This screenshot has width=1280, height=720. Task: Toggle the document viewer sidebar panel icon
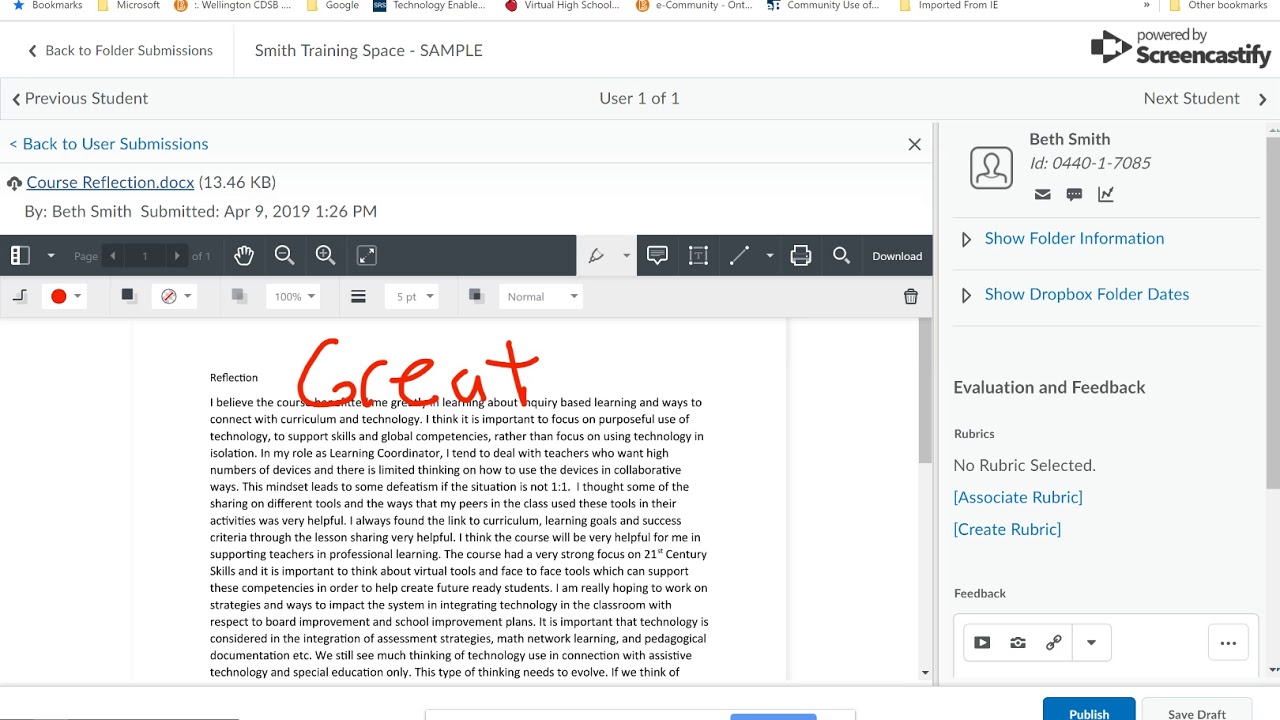pyautogui.click(x=20, y=256)
